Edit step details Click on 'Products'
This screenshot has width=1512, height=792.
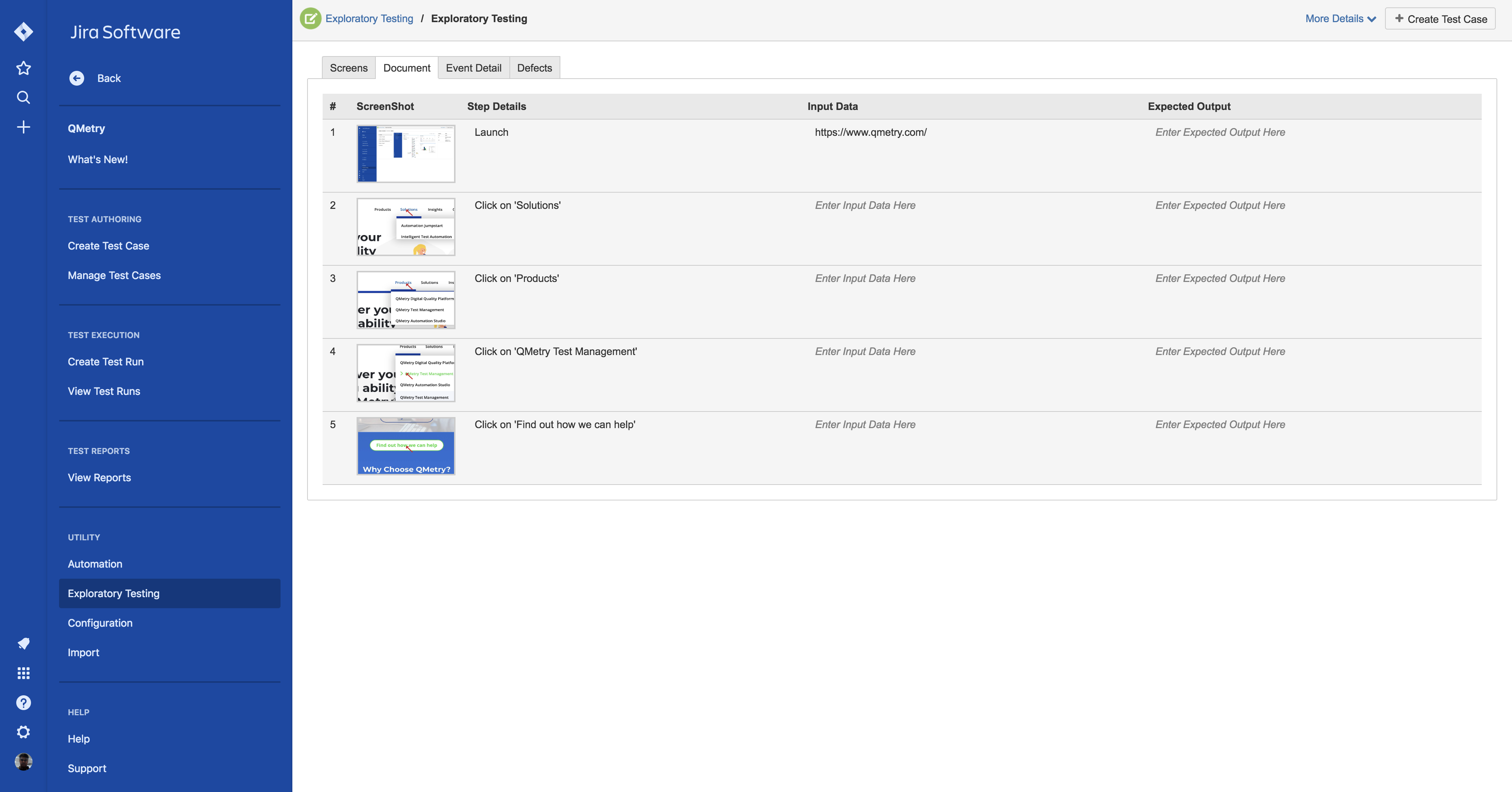coord(516,279)
